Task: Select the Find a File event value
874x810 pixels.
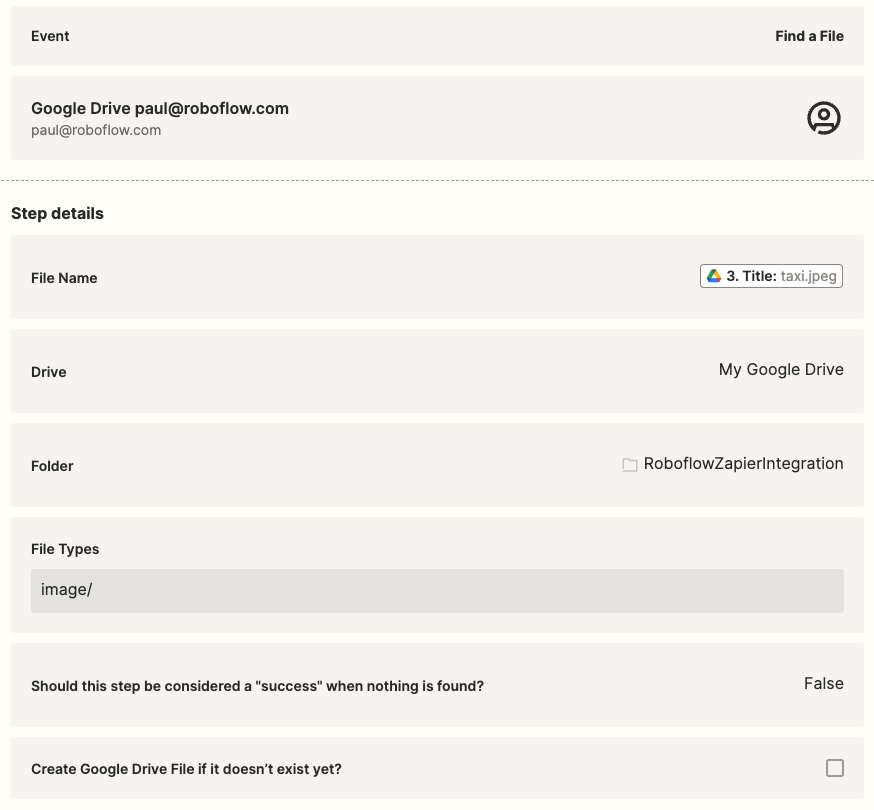Action: [809, 36]
